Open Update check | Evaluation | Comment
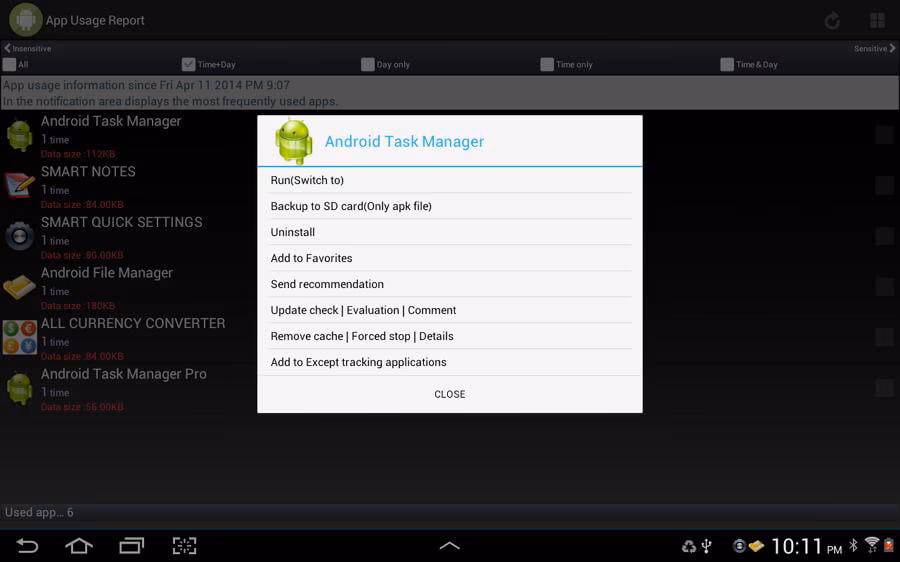900x562 pixels. [450, 310]
